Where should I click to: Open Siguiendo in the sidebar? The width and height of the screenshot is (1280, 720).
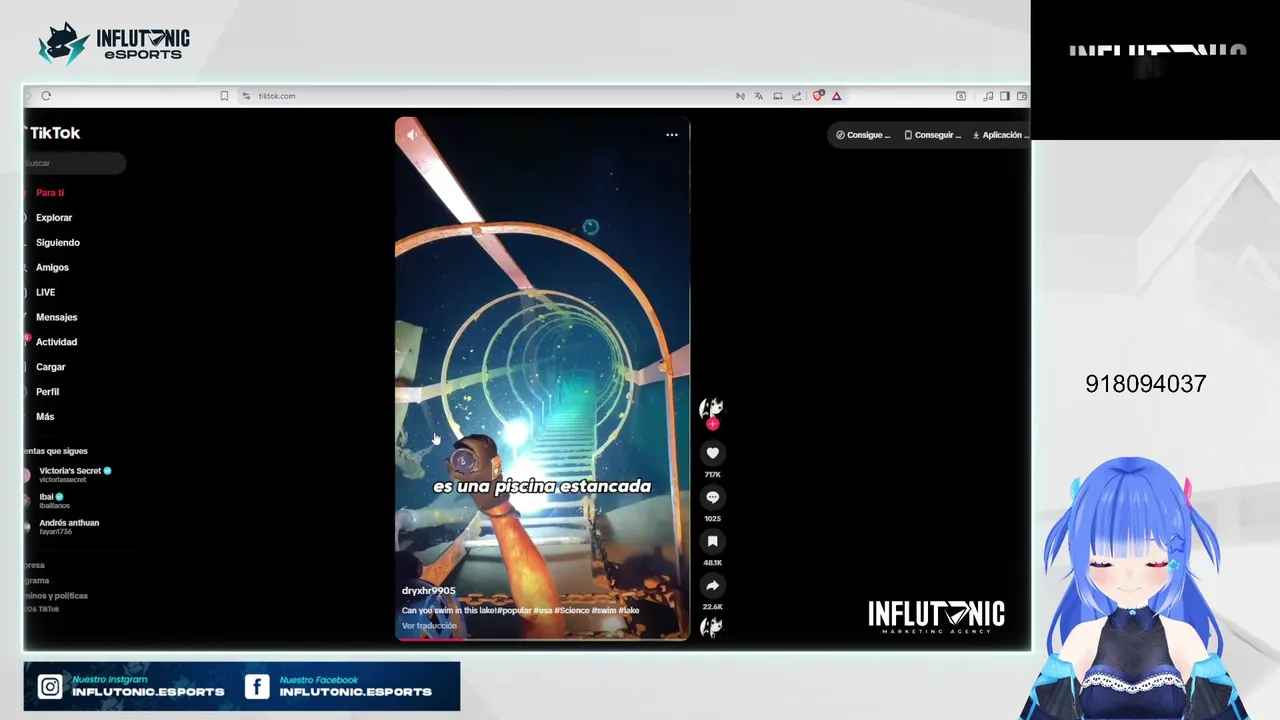click(57, 243)
